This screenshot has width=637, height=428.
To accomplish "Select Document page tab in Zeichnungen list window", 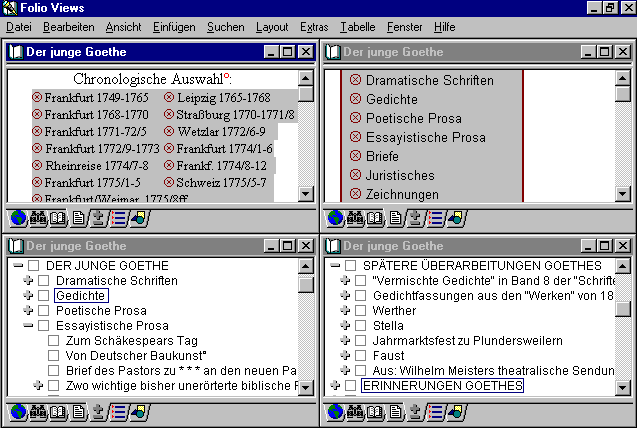I will pyautogui.click(x=395, y=218).
